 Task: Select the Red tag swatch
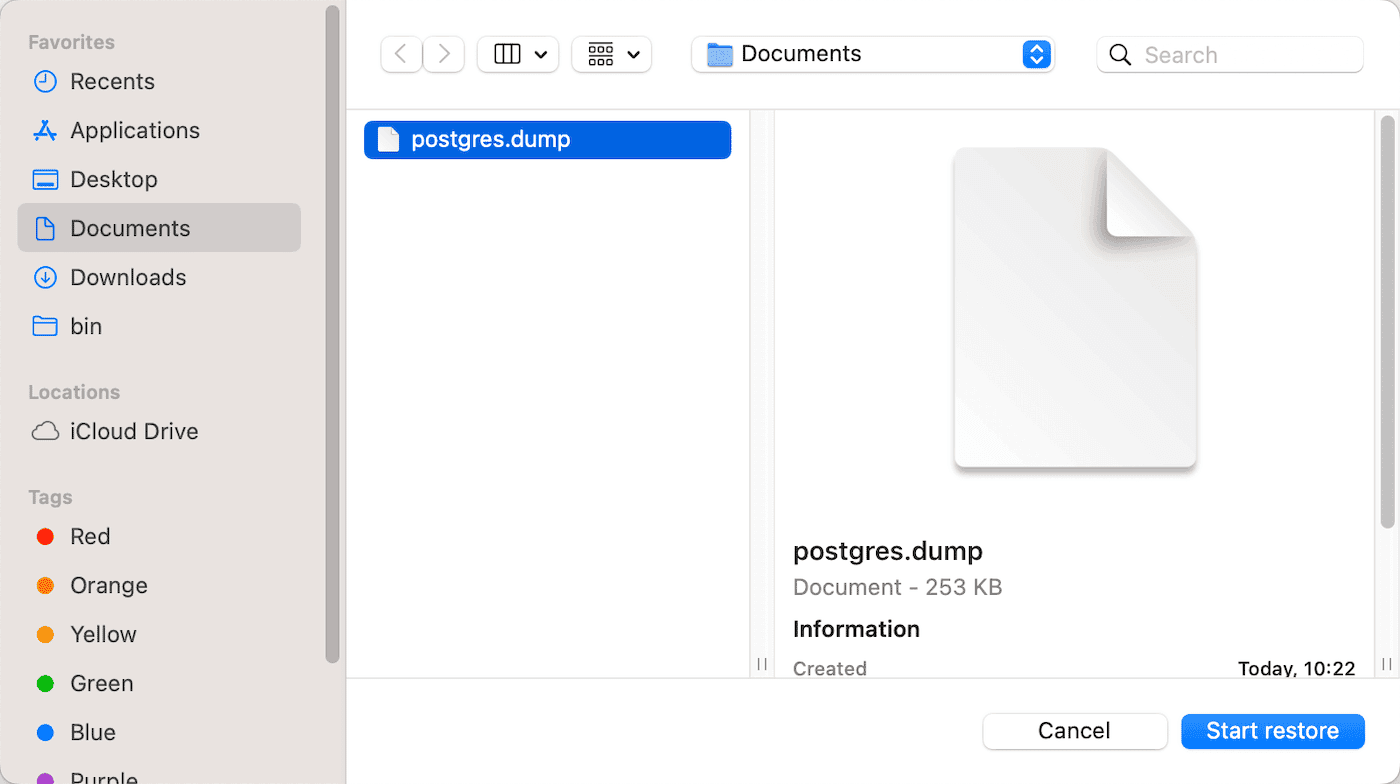(x=44, y=536)
